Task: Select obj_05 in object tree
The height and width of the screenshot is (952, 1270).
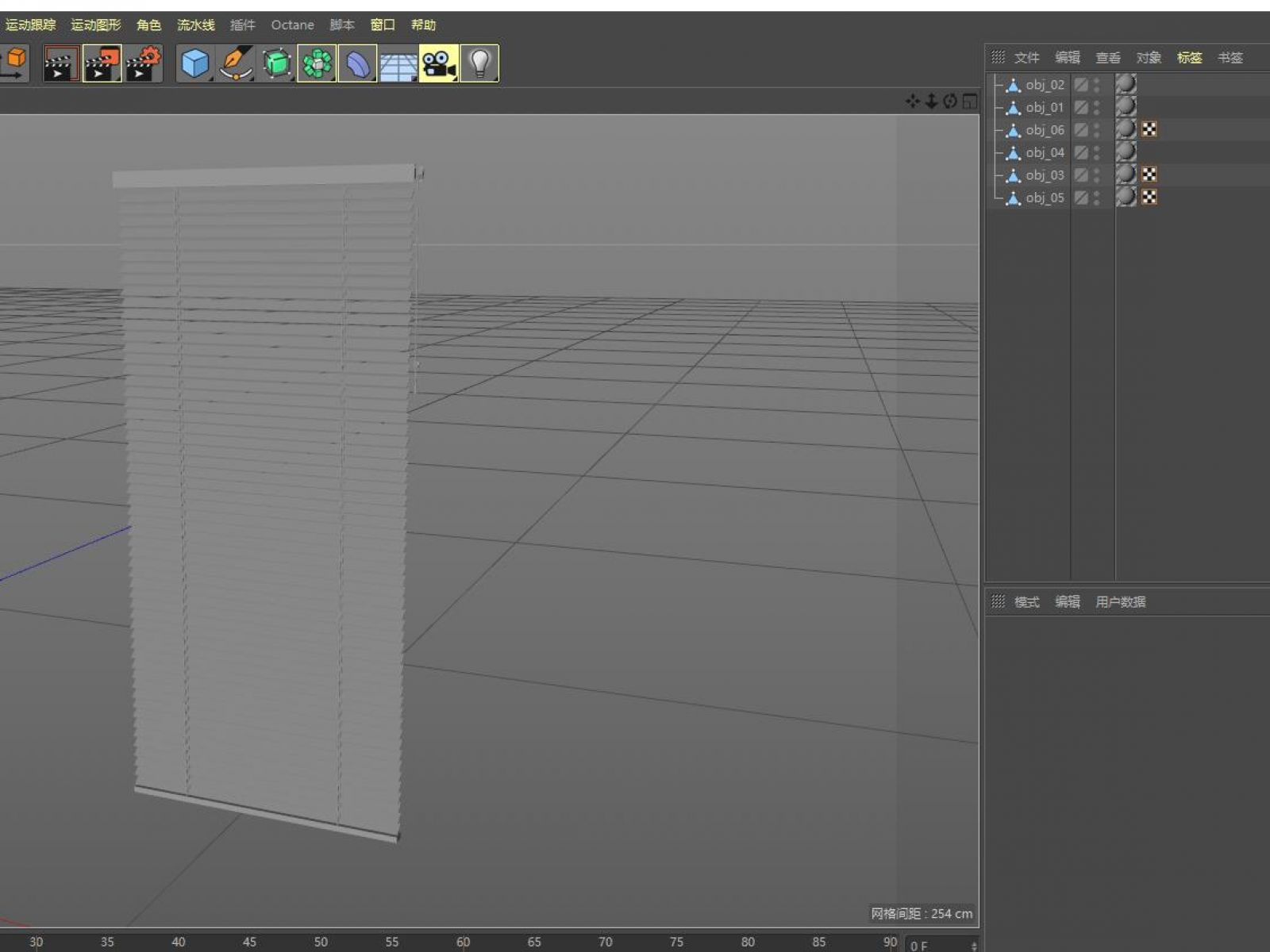Action: click(1045, 198)
